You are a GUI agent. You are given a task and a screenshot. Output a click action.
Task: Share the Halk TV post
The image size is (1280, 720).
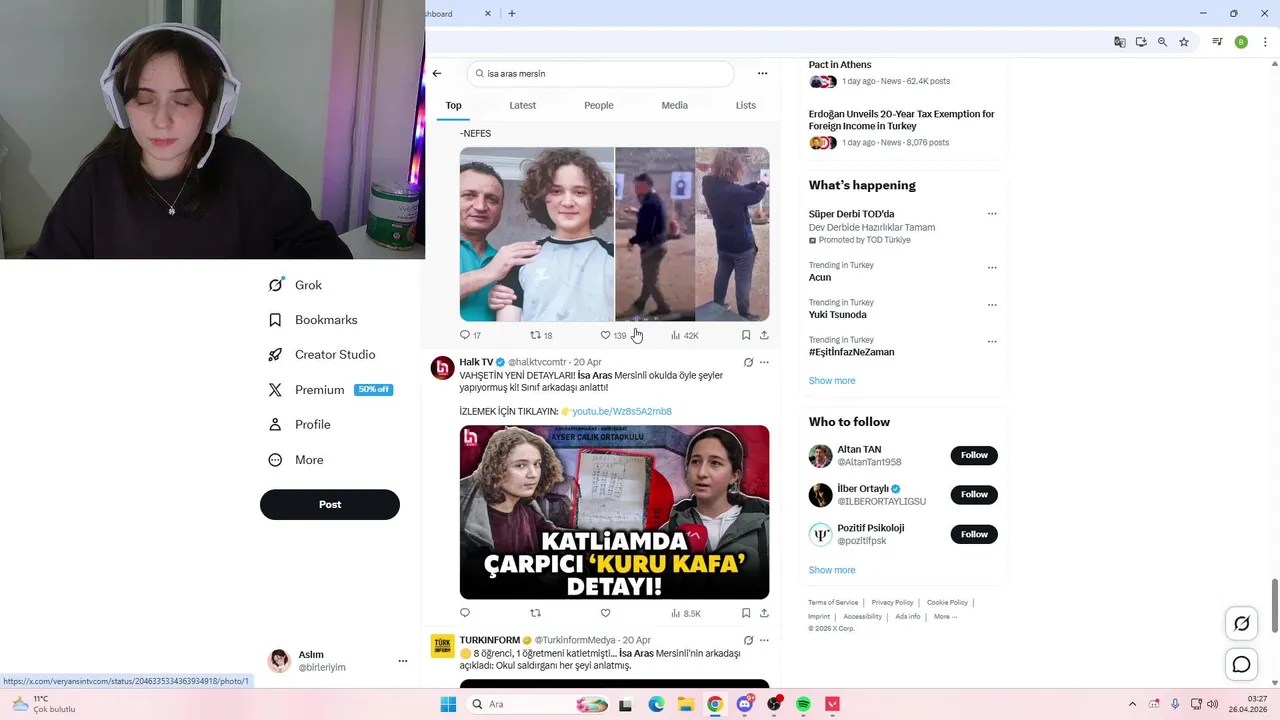pyautogui.click(x=764, y=613)
